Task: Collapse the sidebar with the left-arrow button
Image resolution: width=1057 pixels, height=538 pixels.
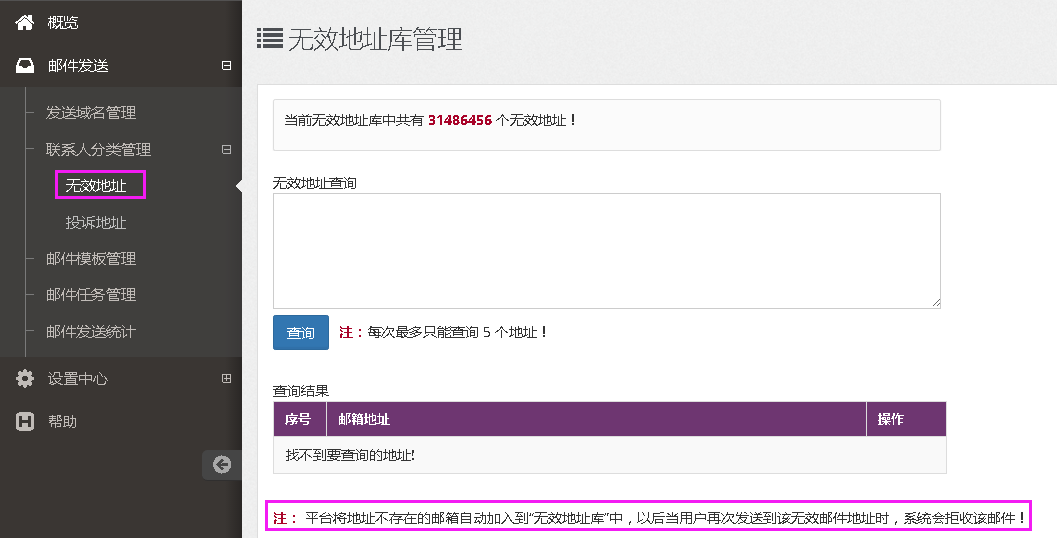Action: 222,464
